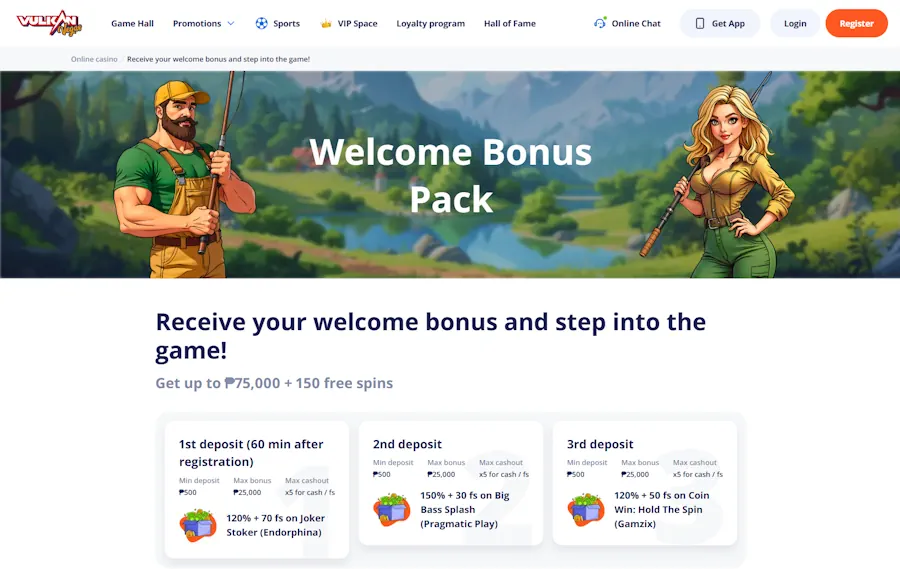
Task: Open Game Hall from the navigation
Action: coord(133,24)
